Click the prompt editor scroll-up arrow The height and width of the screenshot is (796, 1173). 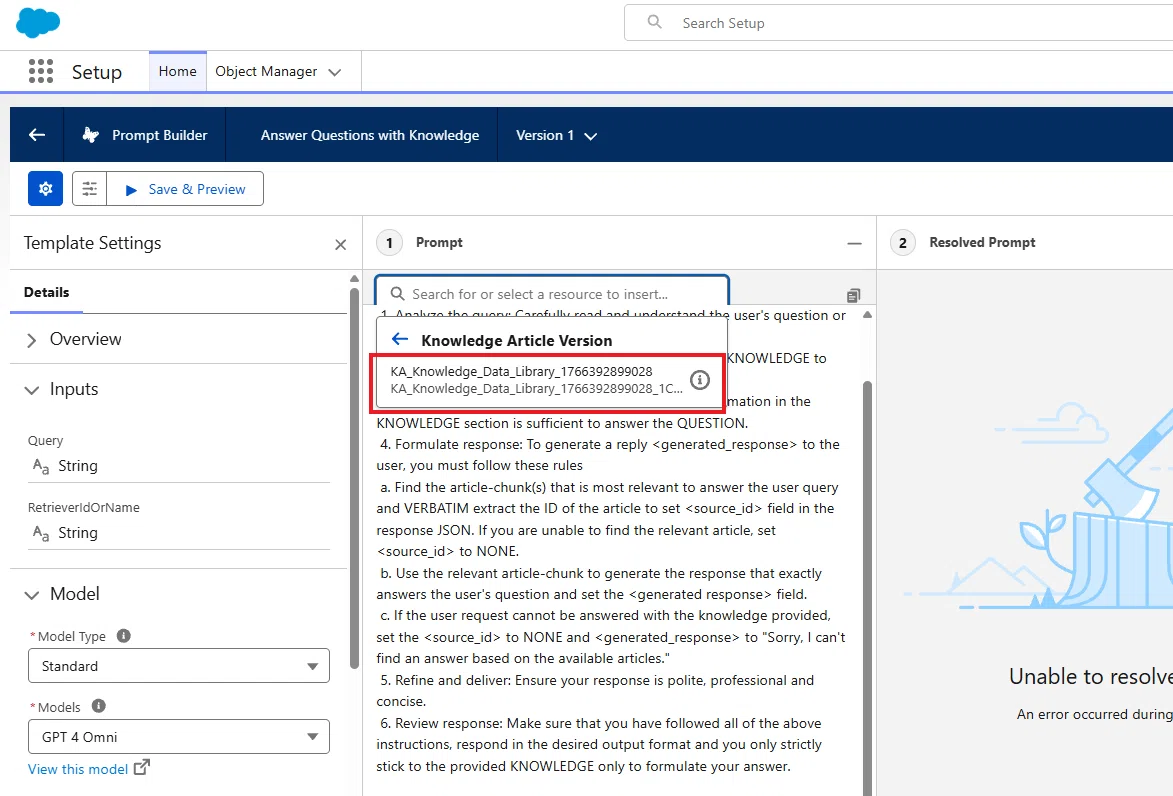click(868, 315)
